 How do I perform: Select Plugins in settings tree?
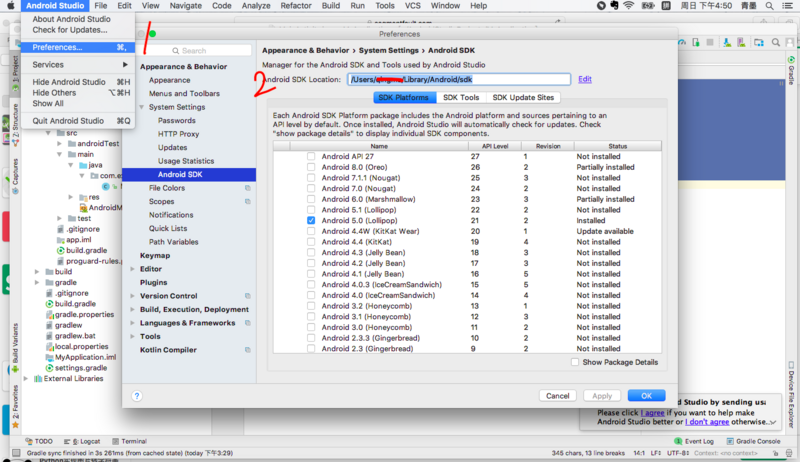(x=154, y=283)
